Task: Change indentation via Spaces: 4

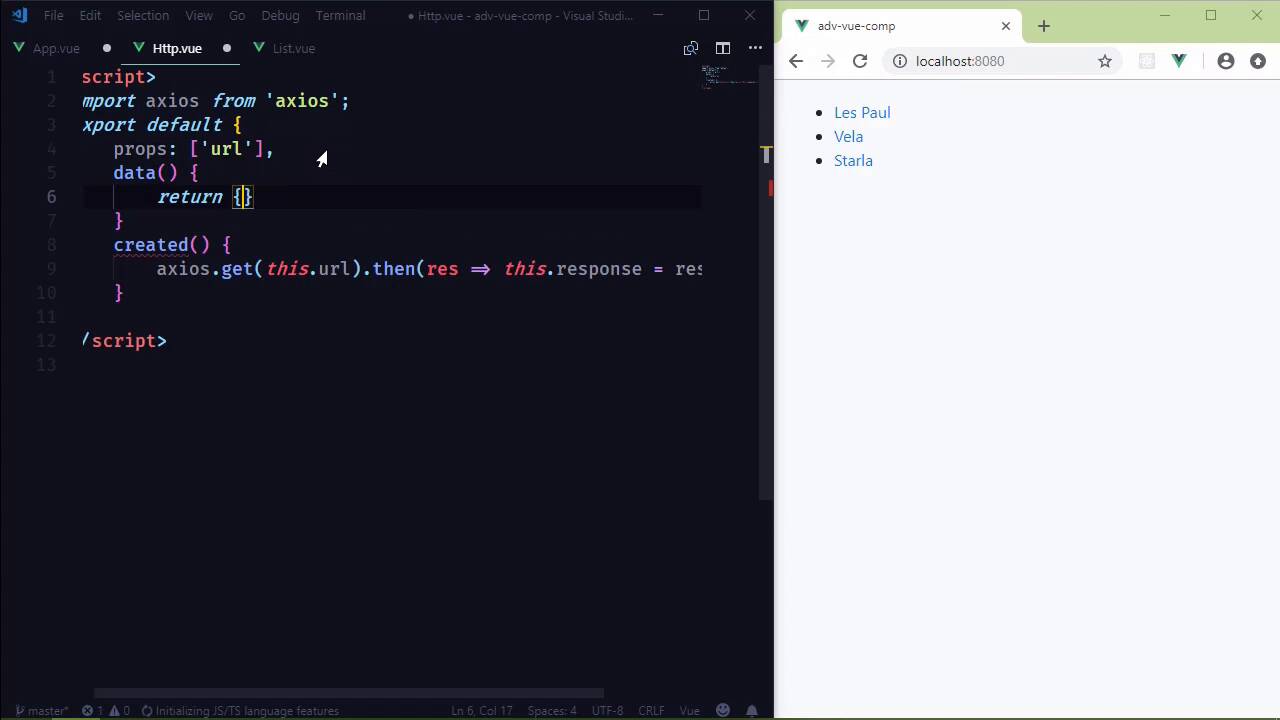Action: [x=552, y=711]
